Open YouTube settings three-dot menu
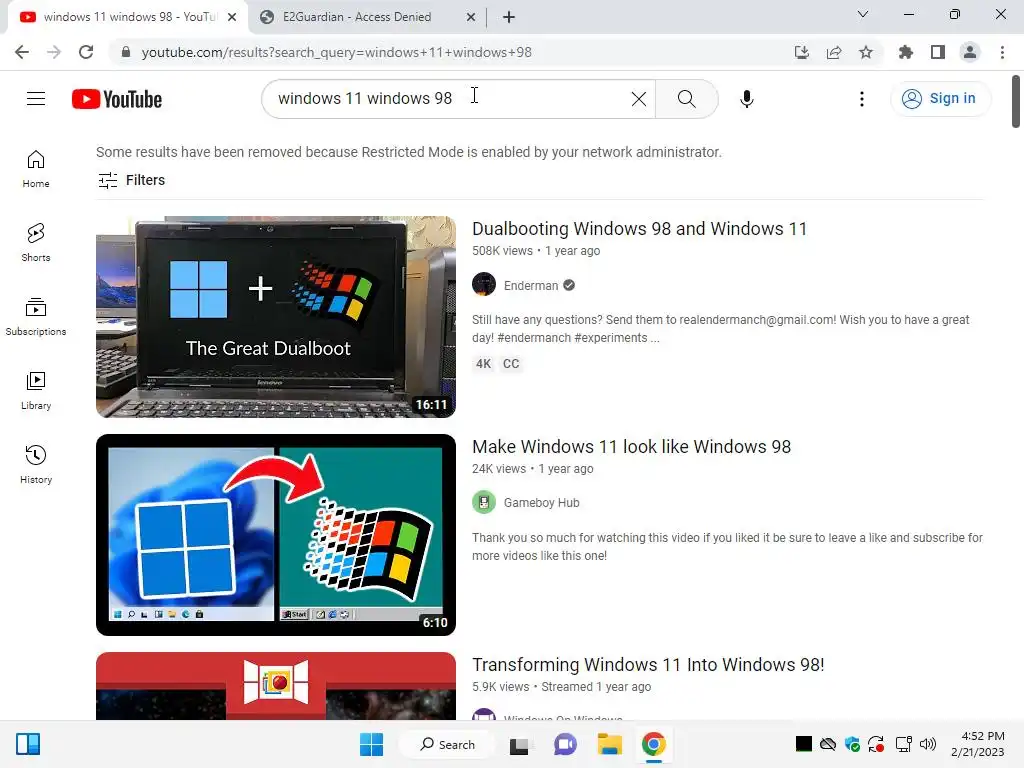The width and height of the screenshot is (1024, 768). pos(862,99)
